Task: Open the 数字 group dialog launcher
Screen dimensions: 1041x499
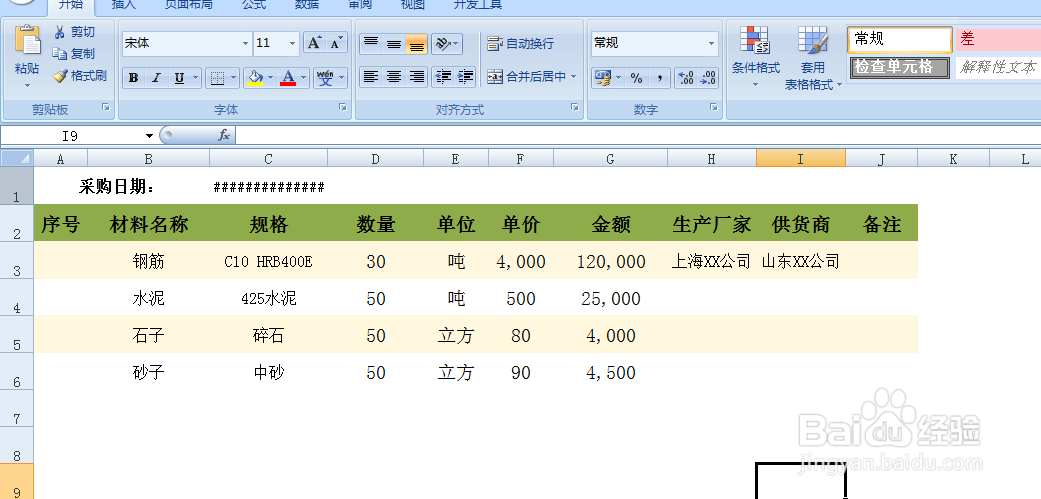Action: [714, 107]
